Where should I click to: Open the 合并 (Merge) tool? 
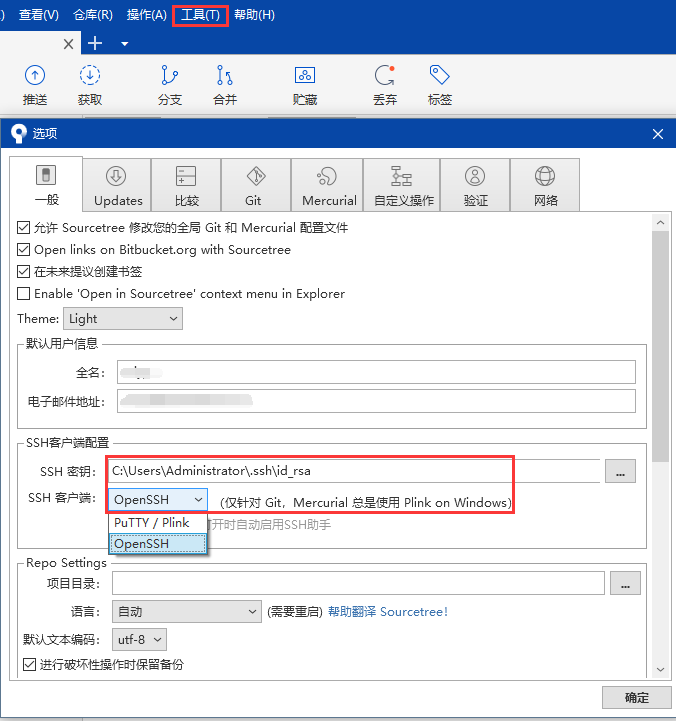(x=225, y=85)
